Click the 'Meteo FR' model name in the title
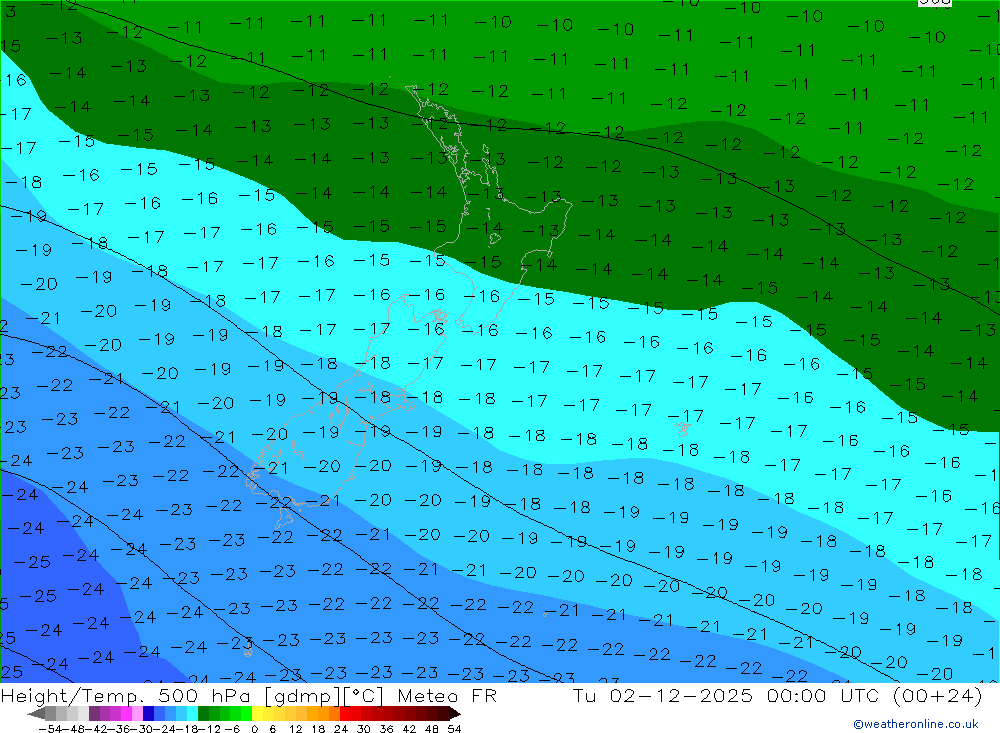The width and height of the screenshot is (1000, 733). coord(447,695)
